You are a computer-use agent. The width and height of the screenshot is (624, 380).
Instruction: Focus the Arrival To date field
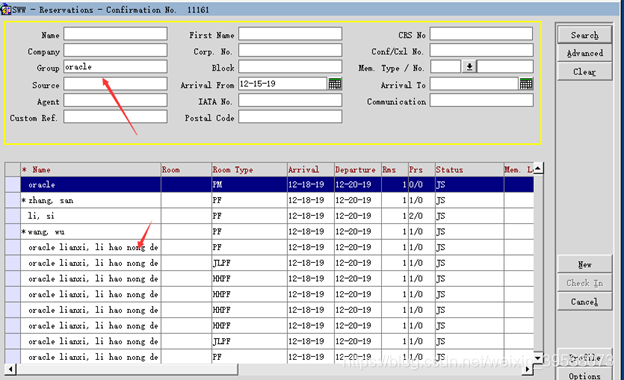[x=474, y=84]
